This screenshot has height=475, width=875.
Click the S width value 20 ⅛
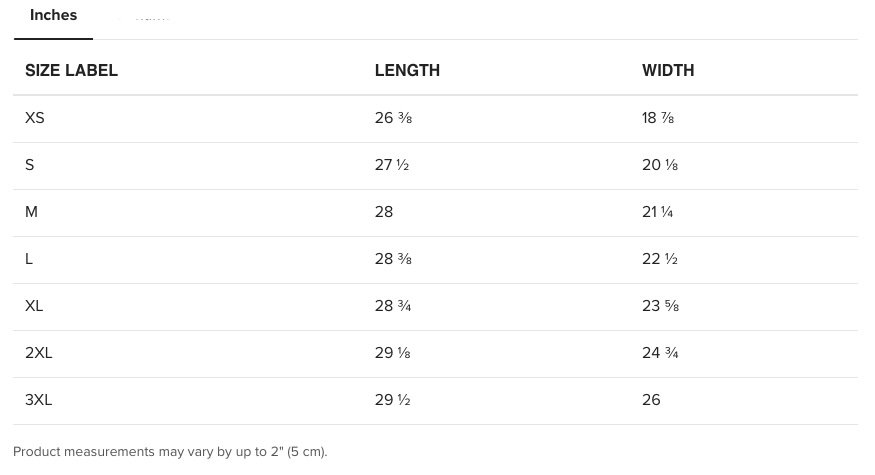[x=660, y=165]
